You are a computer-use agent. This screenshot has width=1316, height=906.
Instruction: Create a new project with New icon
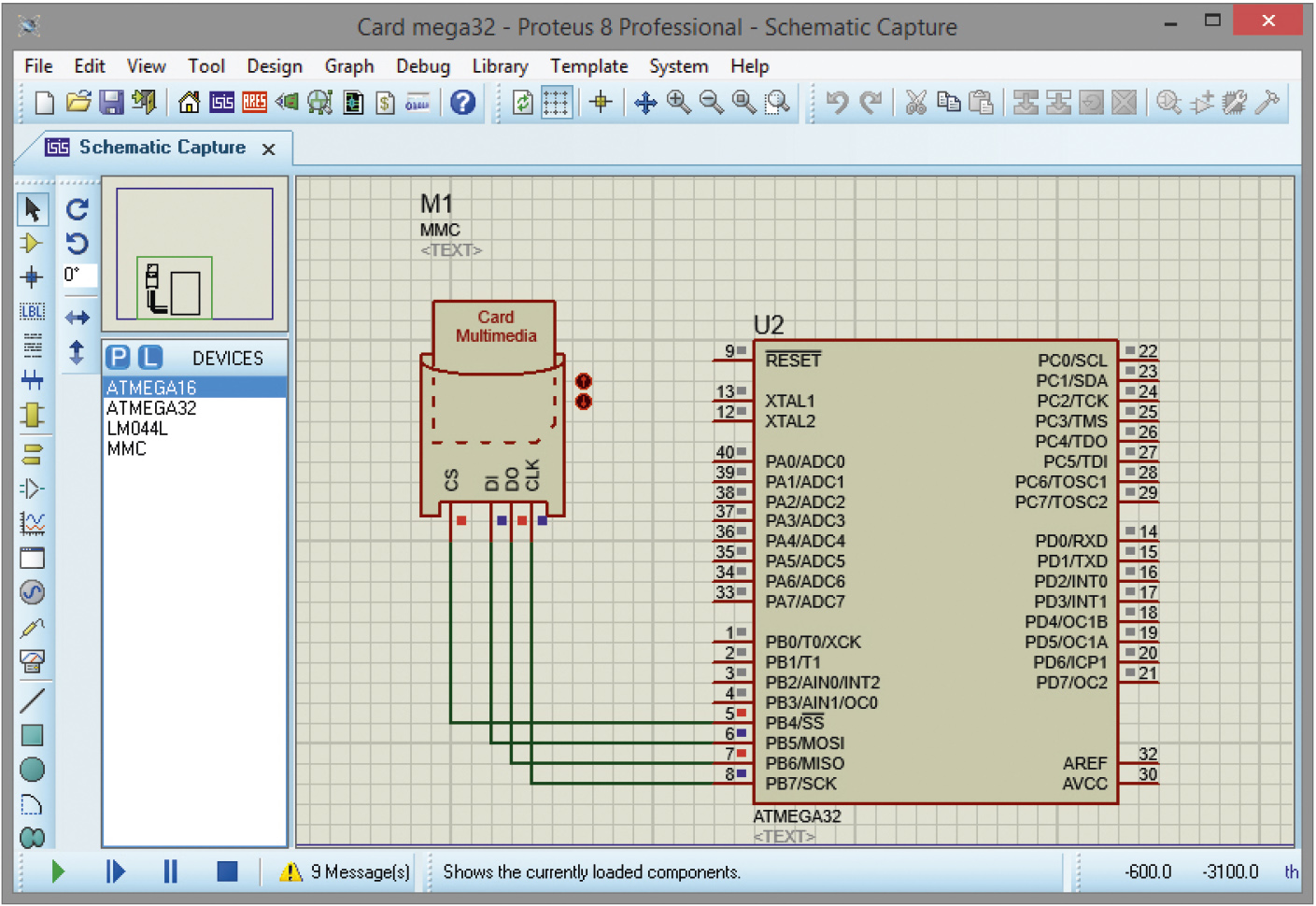point(44,102)
